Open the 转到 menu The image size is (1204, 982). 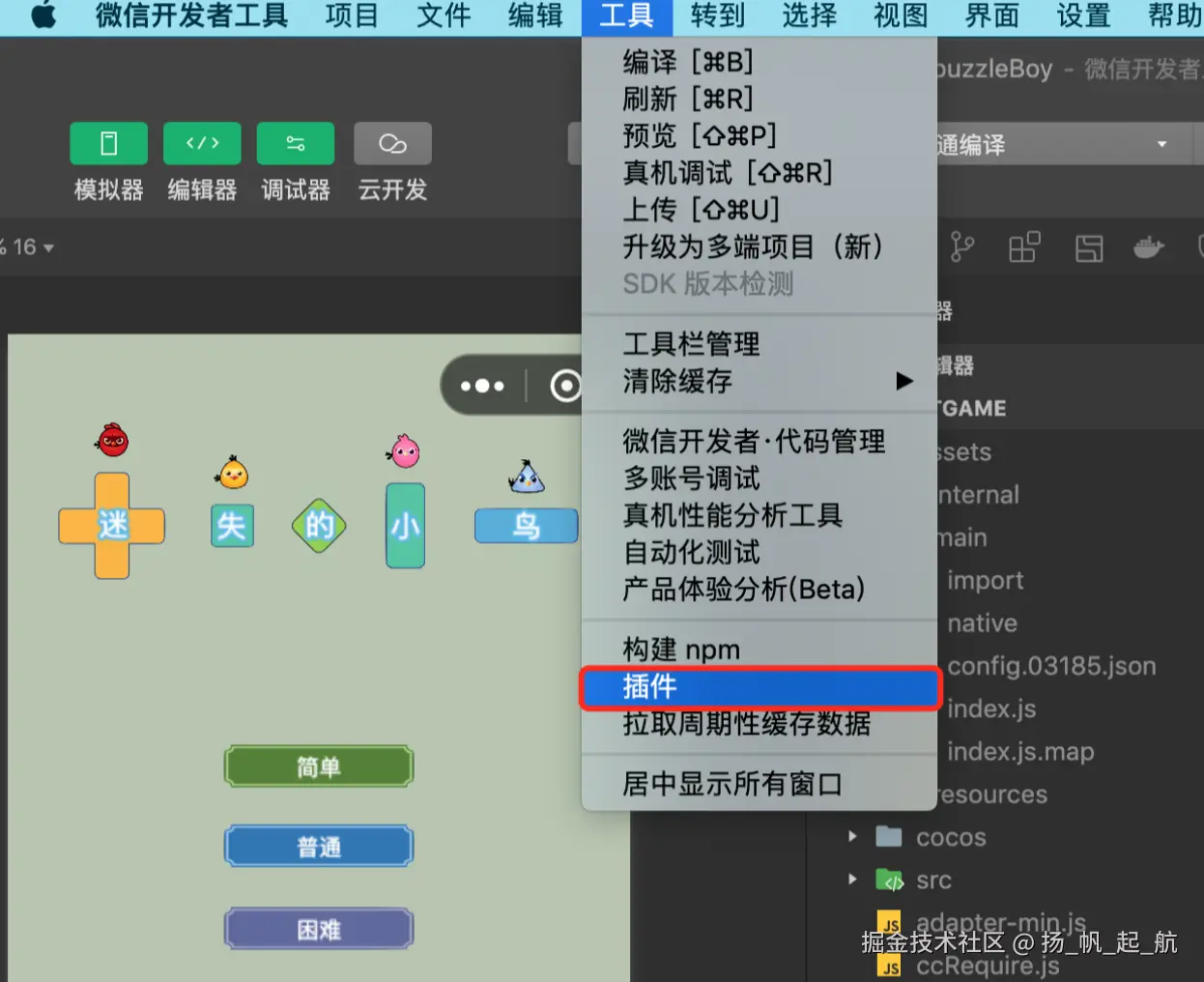point(718,16)
